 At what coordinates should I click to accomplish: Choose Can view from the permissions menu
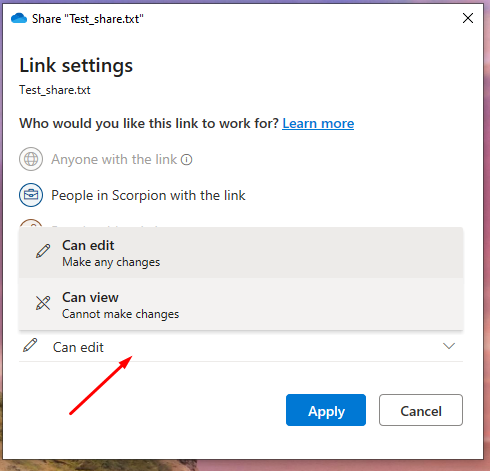pyautogui.click(x=241, y=305)
